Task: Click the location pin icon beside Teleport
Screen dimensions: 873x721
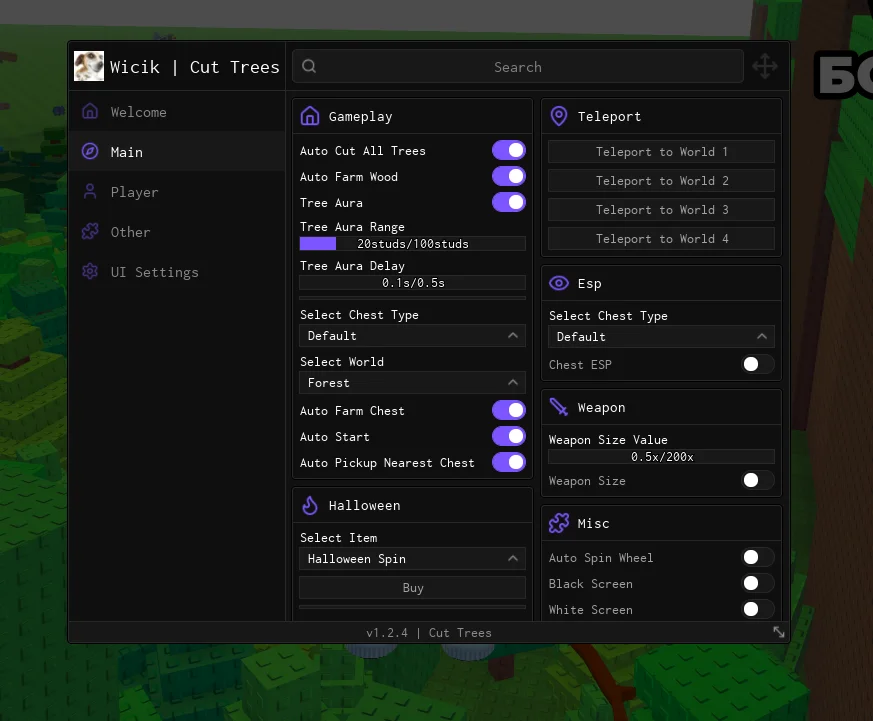Action: tap(559, 116)
